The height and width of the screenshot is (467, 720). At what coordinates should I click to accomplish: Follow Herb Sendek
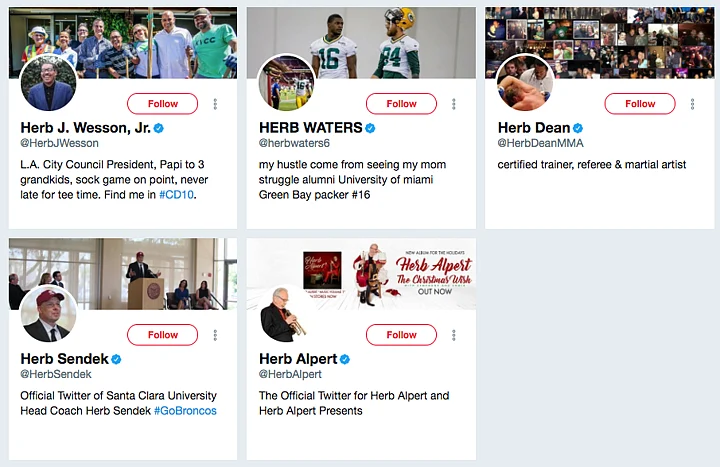pos(163,335)
